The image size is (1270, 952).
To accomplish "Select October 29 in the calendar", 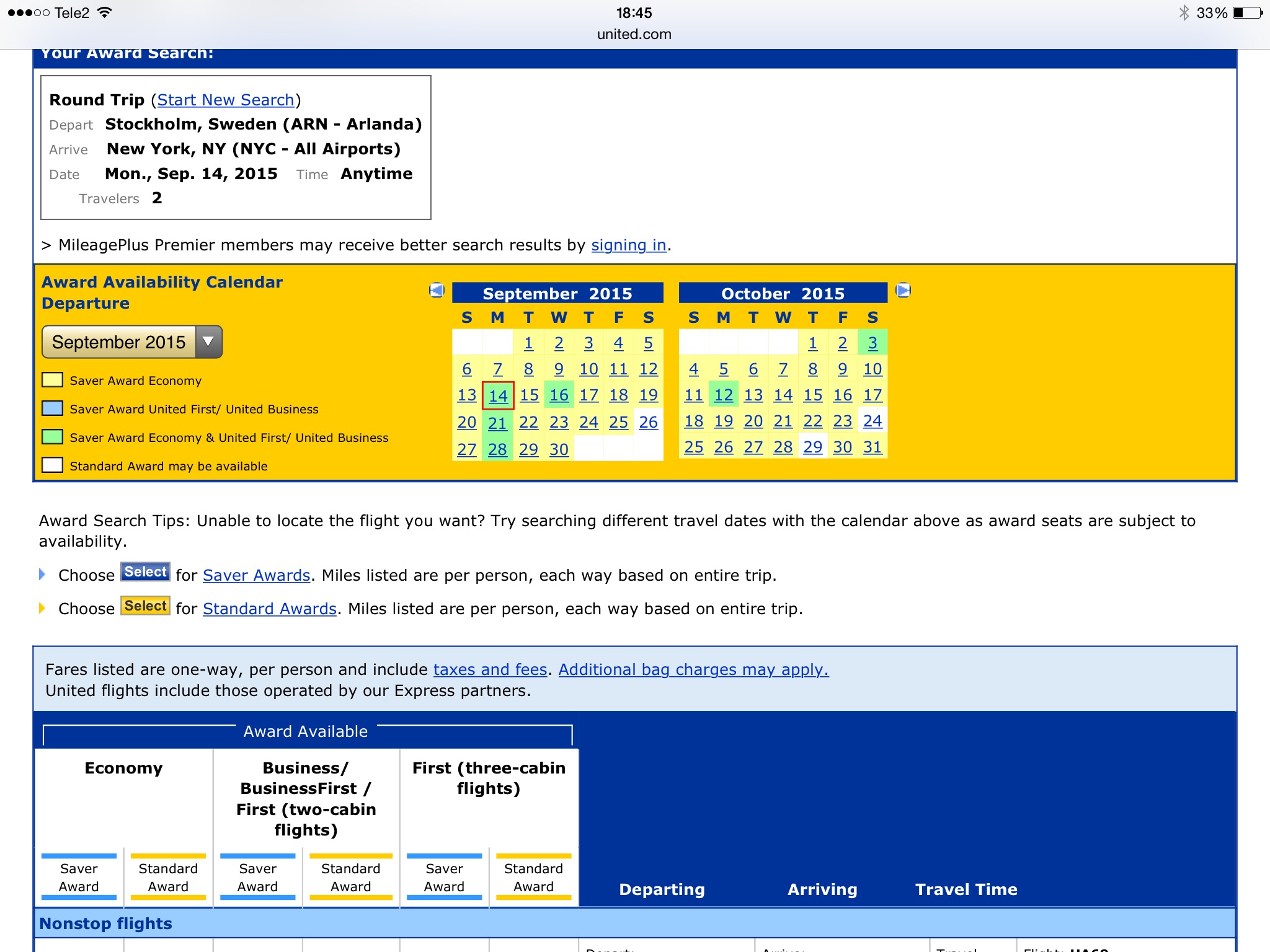I will pos(813,447).
